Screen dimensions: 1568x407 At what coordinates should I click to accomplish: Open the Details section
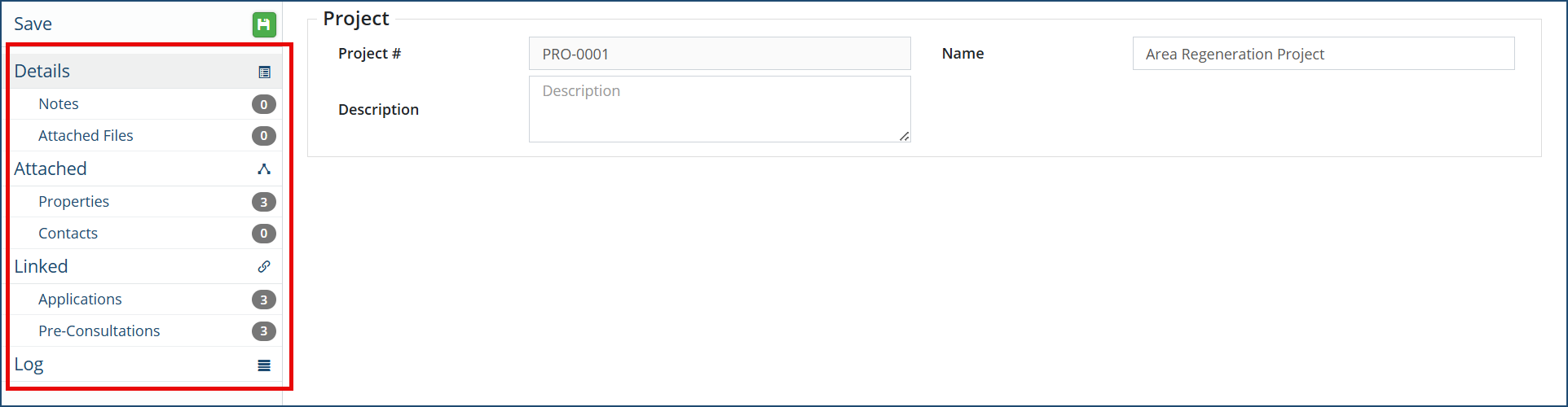click(42, 72)
